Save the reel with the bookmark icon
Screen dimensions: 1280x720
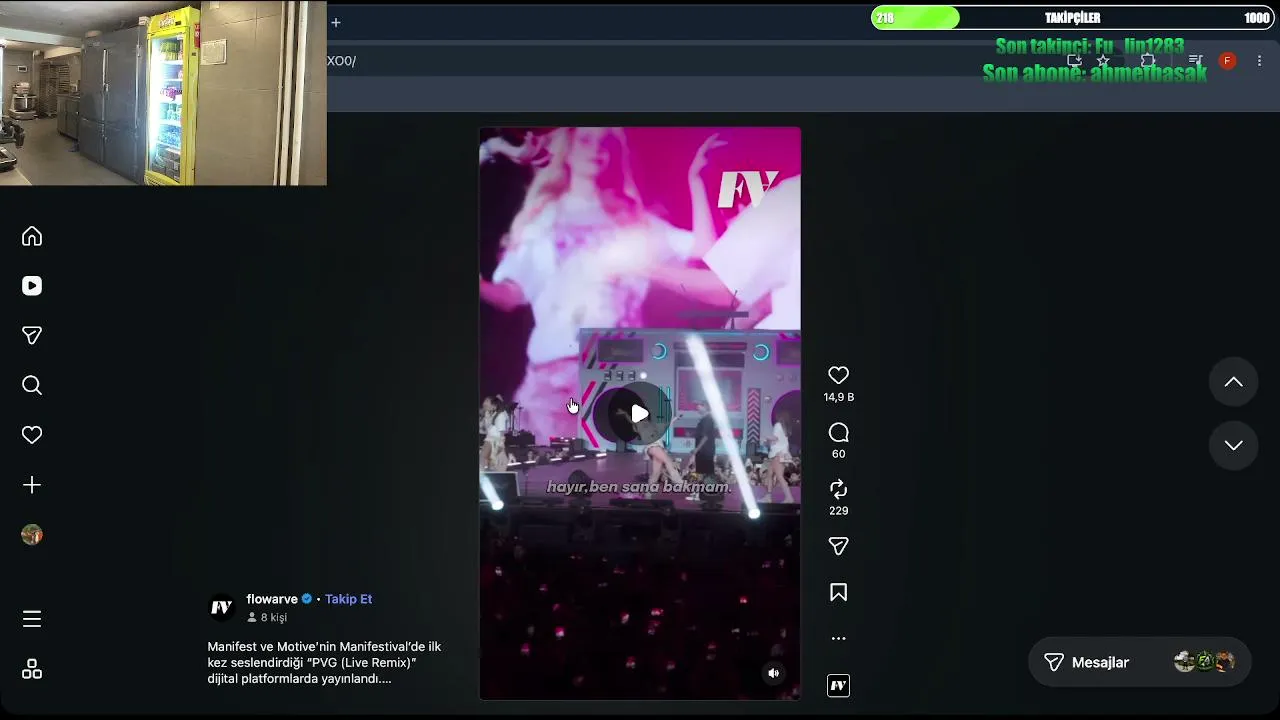pyautogui.click(x=839, y=593)
